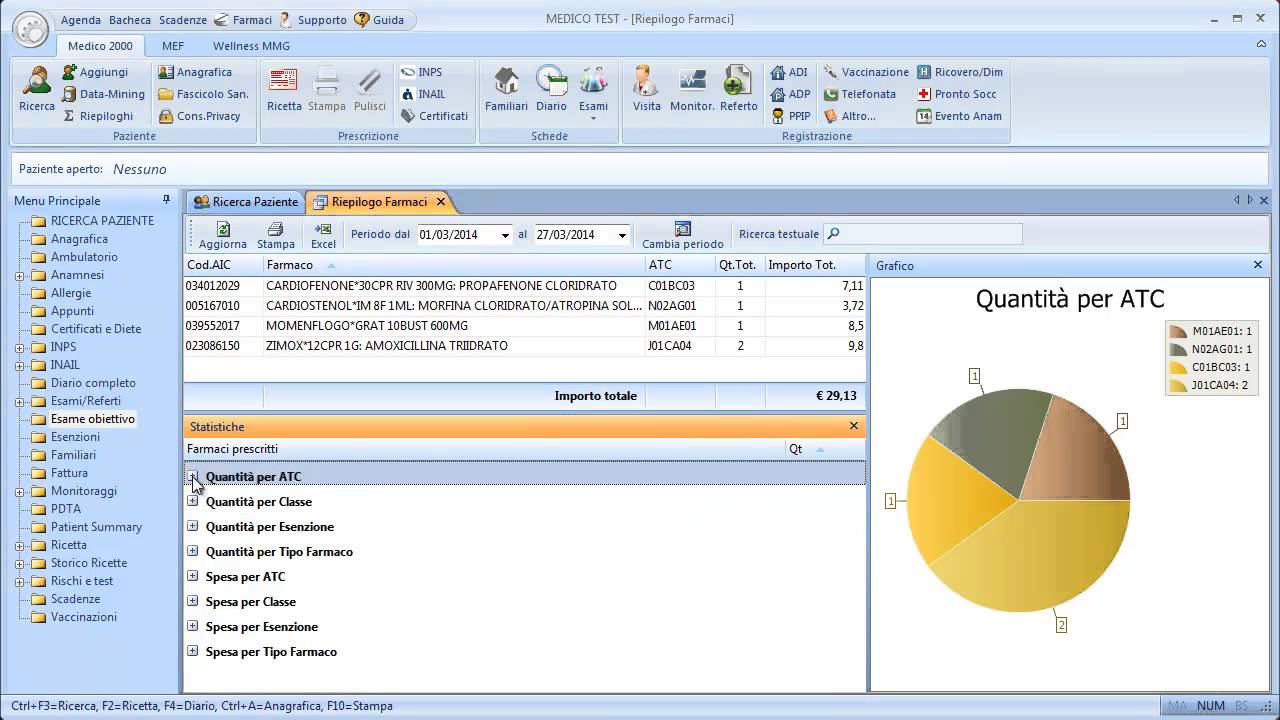Open Telefonata phone call entry
This screenshot has height=720, width=1280.
click(x=859, y=94)
